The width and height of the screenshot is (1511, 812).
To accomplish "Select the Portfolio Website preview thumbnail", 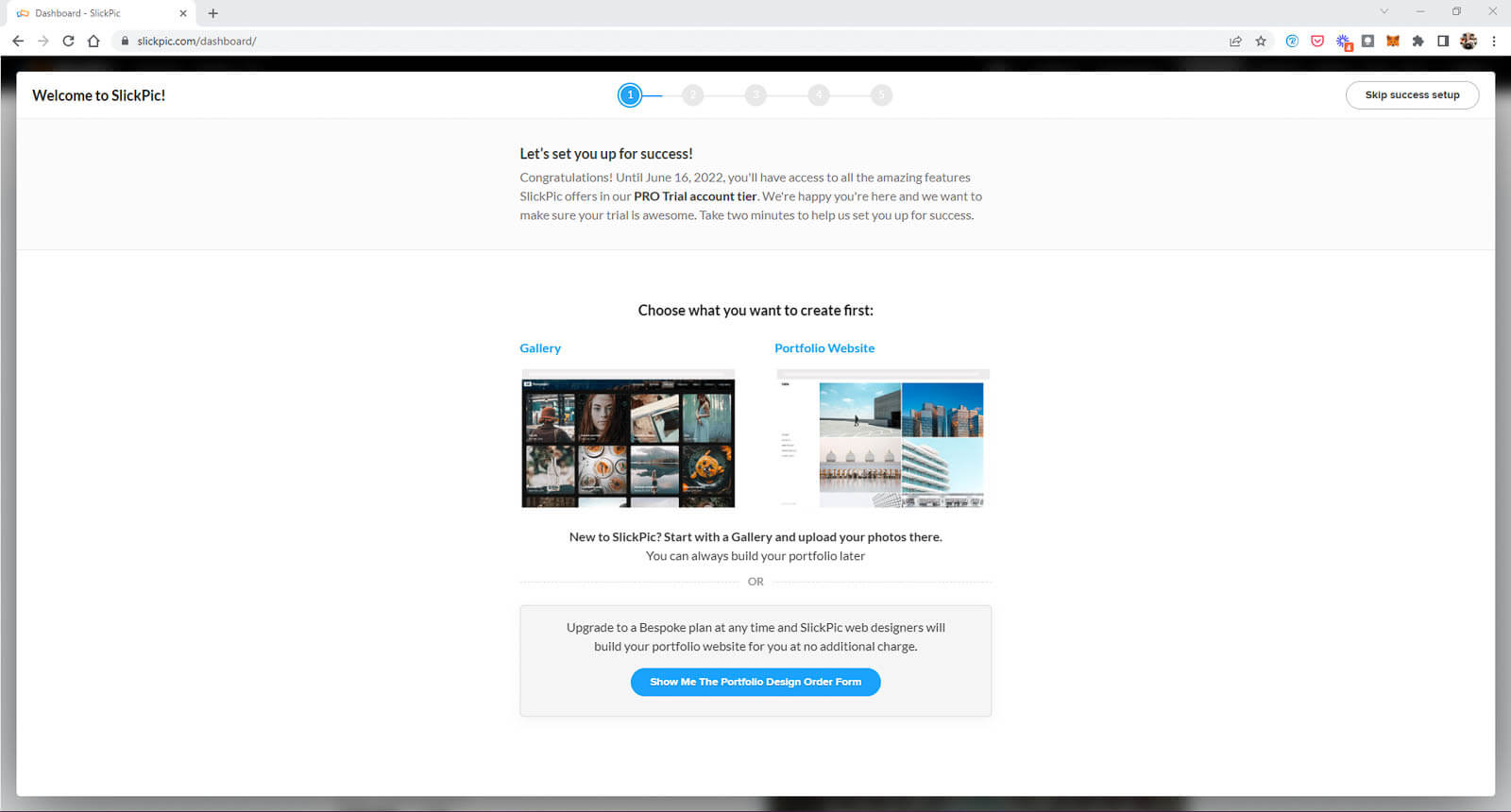I will 882,441.
